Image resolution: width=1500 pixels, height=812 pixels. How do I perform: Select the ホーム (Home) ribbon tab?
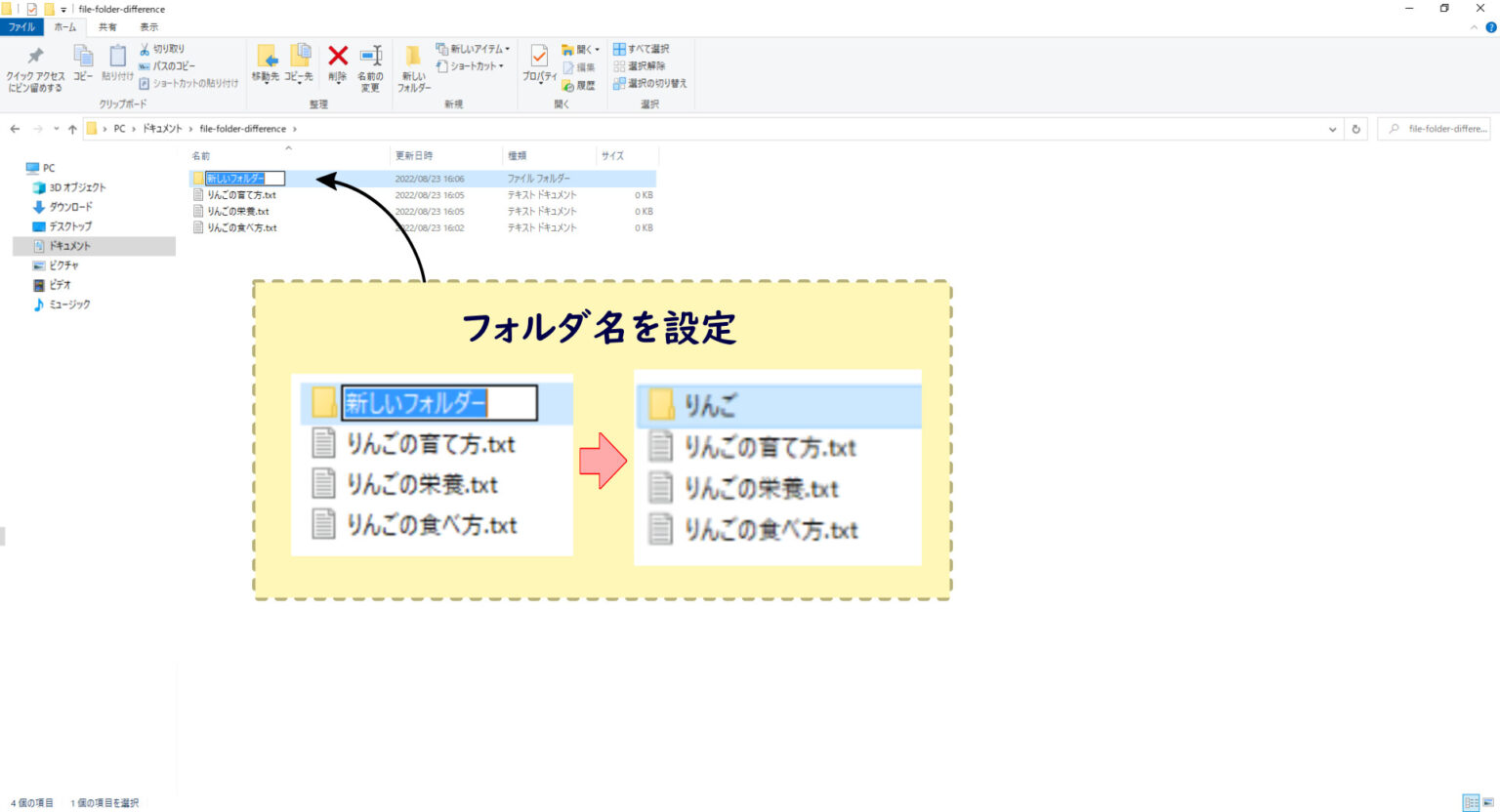pos(64,27)
